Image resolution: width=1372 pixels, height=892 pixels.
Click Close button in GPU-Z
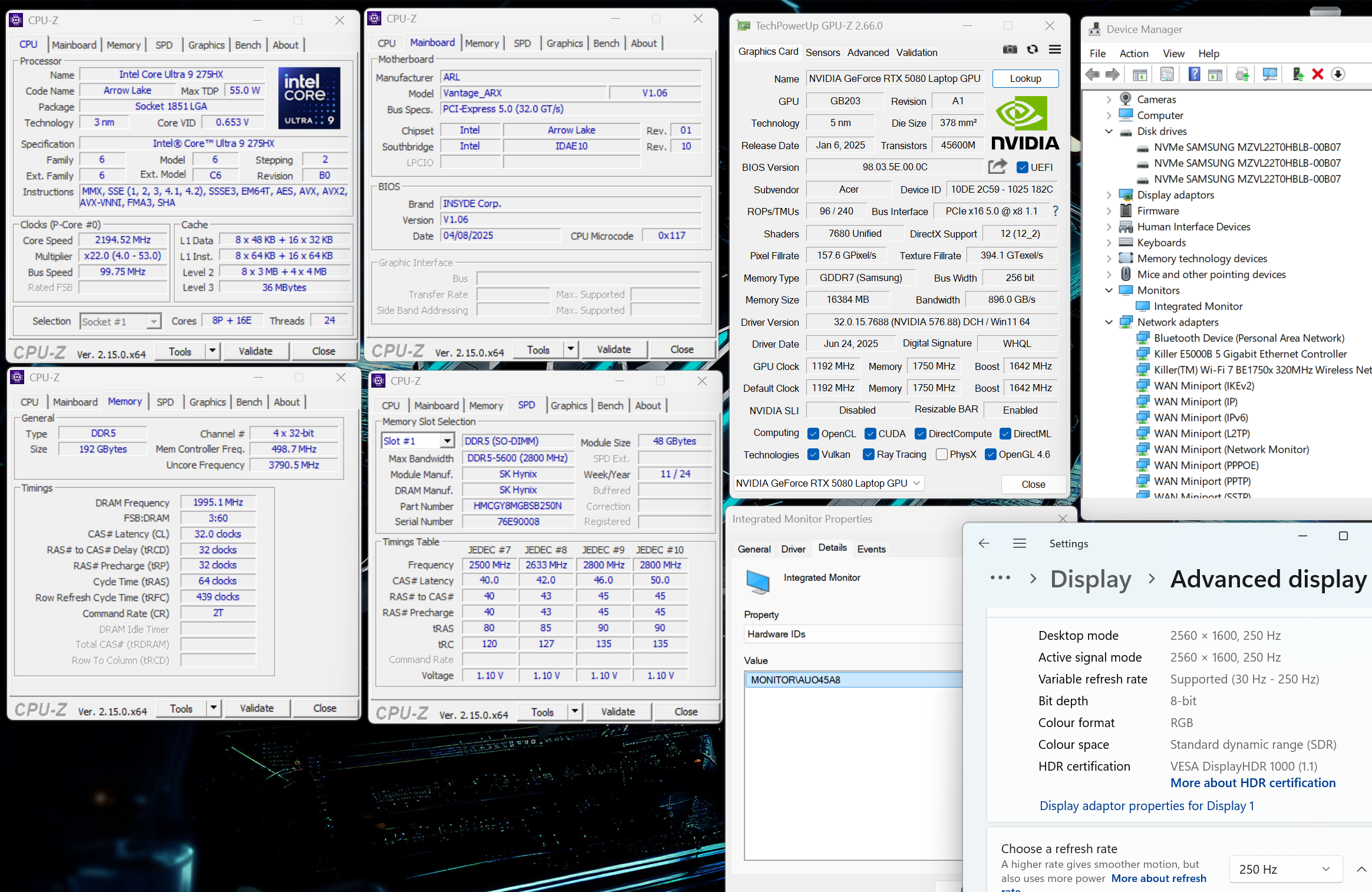point(1033,484)
